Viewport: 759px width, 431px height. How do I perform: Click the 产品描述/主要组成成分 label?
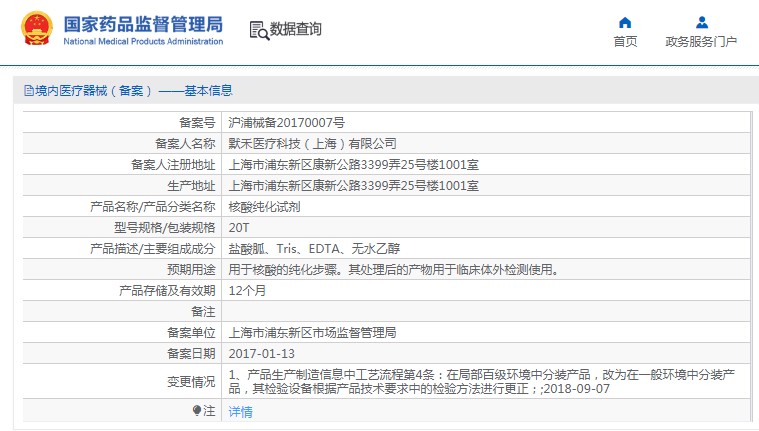(x=152, y=248)
